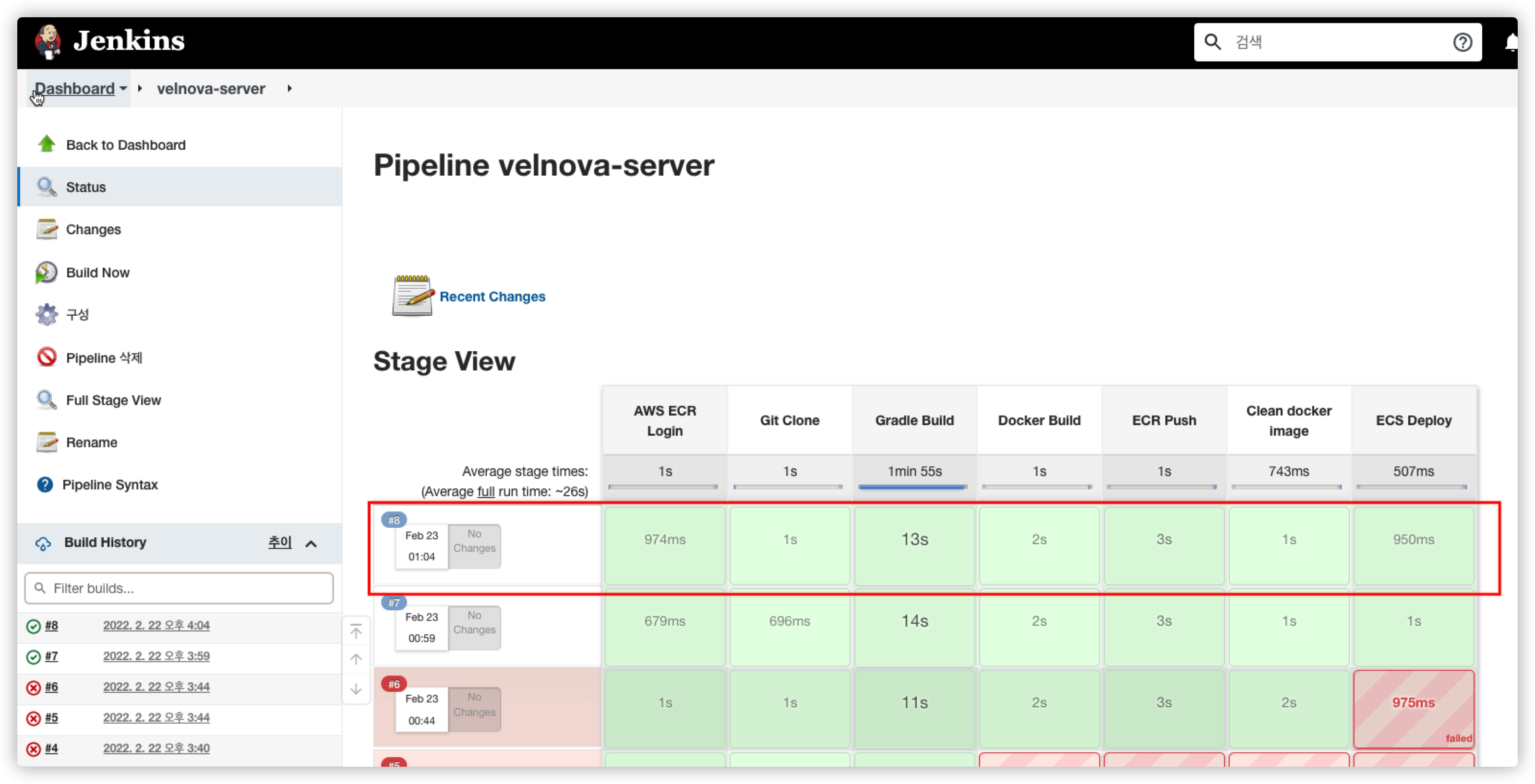The height and width of the screenshot is (784, 1535).
Task: Open the Dashboard breadcrumb dropdown arrow
Action: [123, 88]
